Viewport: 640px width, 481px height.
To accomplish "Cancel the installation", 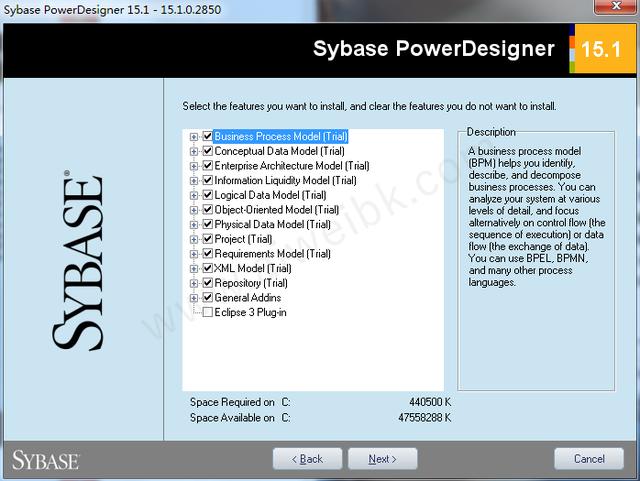I will pyautogui.click(x=589, y=459).
